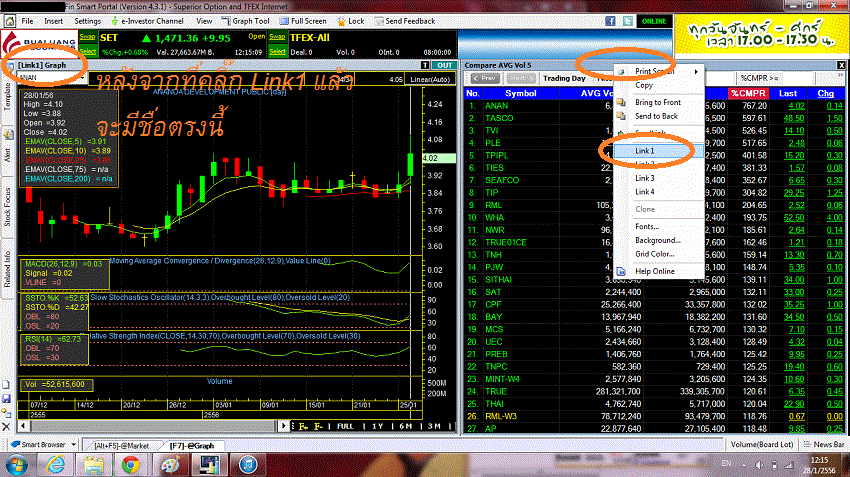This screenshot has width=850, height=477.
Task: Close the Compare AVG Vol 5 panel
Action: pos(841,65)
